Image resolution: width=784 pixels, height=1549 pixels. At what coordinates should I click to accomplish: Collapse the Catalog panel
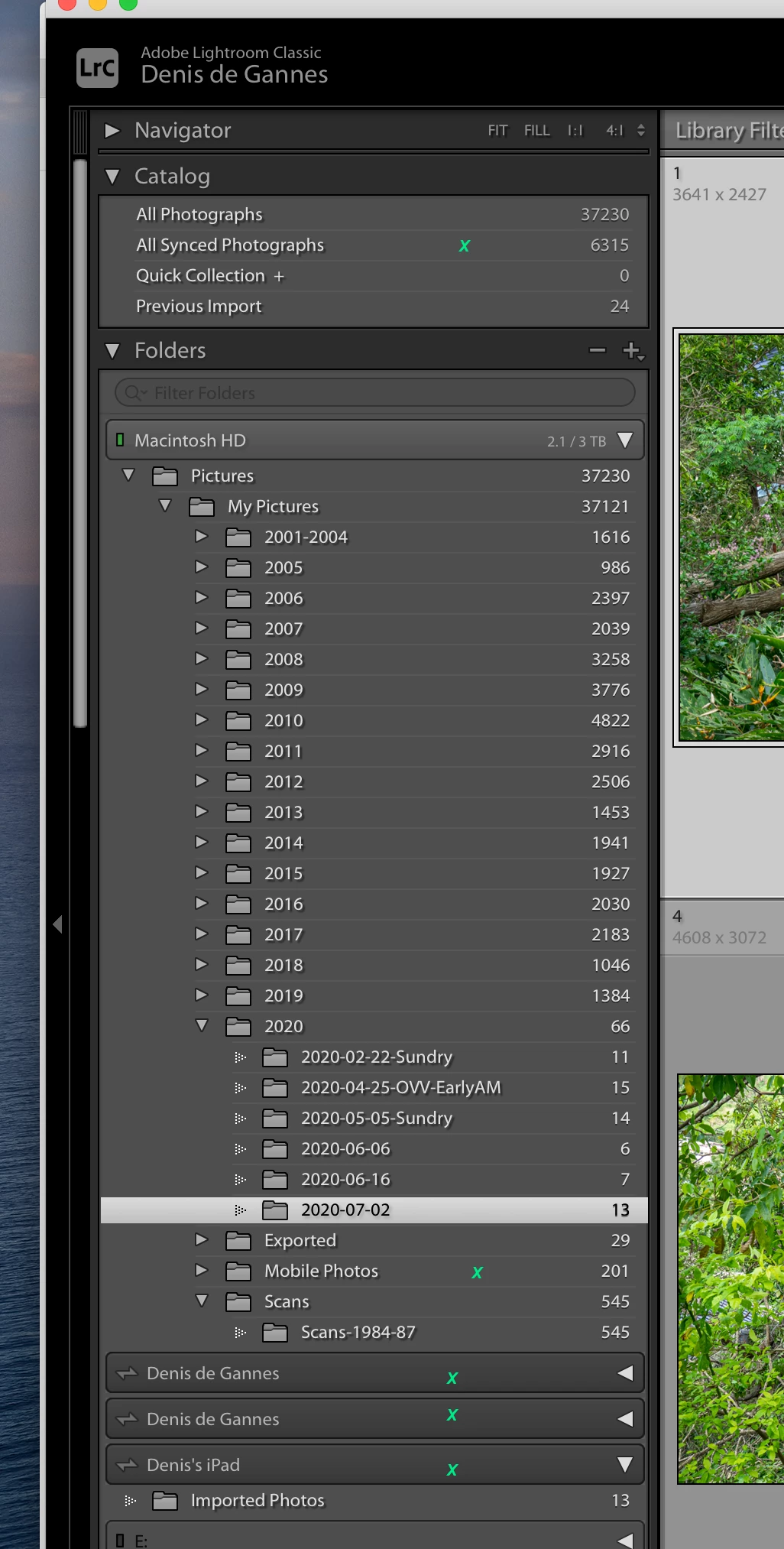coord(112,177)
